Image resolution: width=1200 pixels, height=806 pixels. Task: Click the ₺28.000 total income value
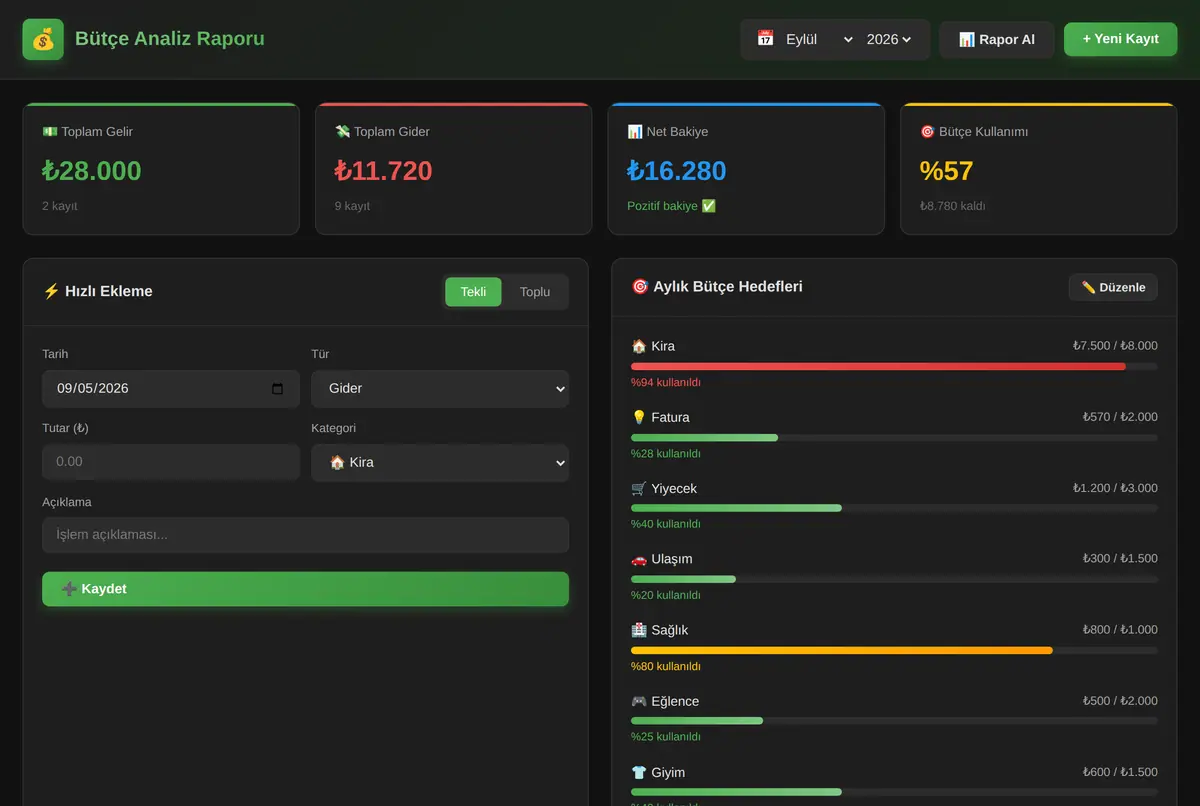point(92,171)
